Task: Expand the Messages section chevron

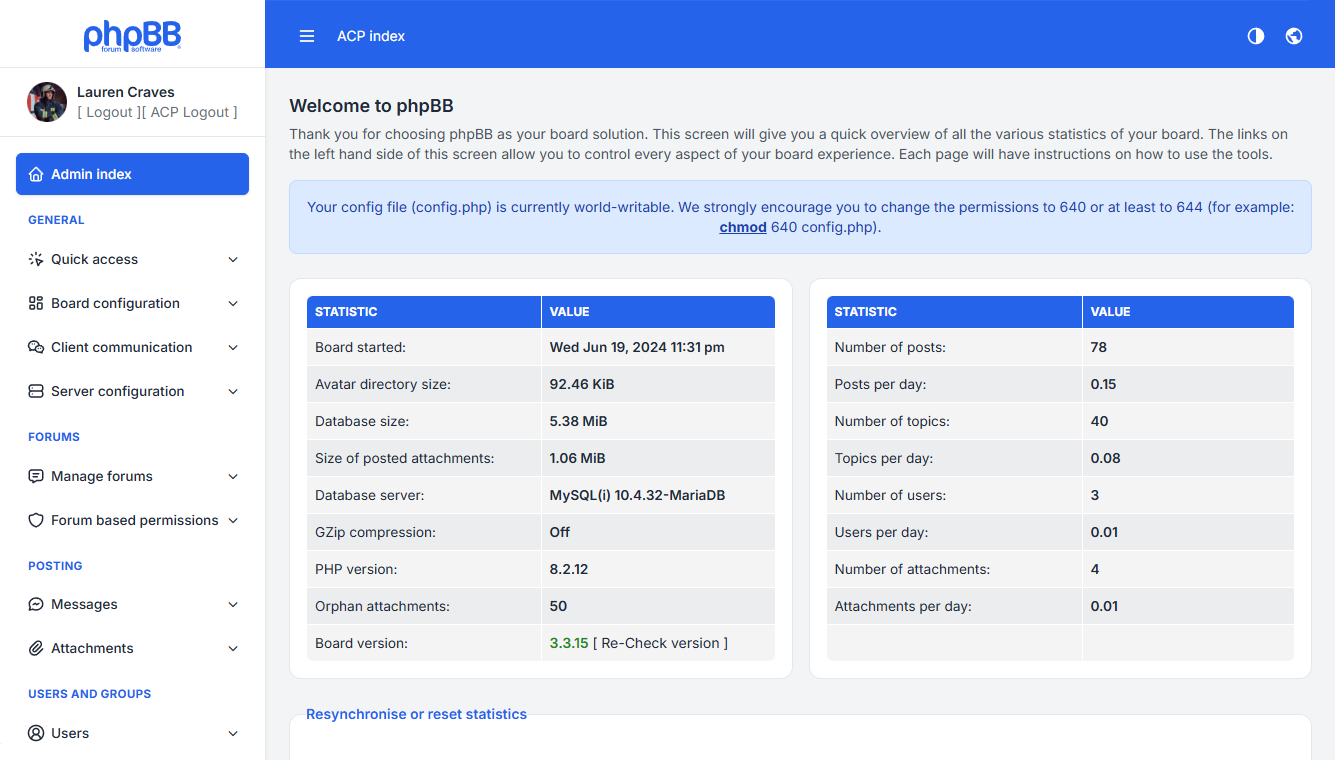Action: tap(233, 604)
